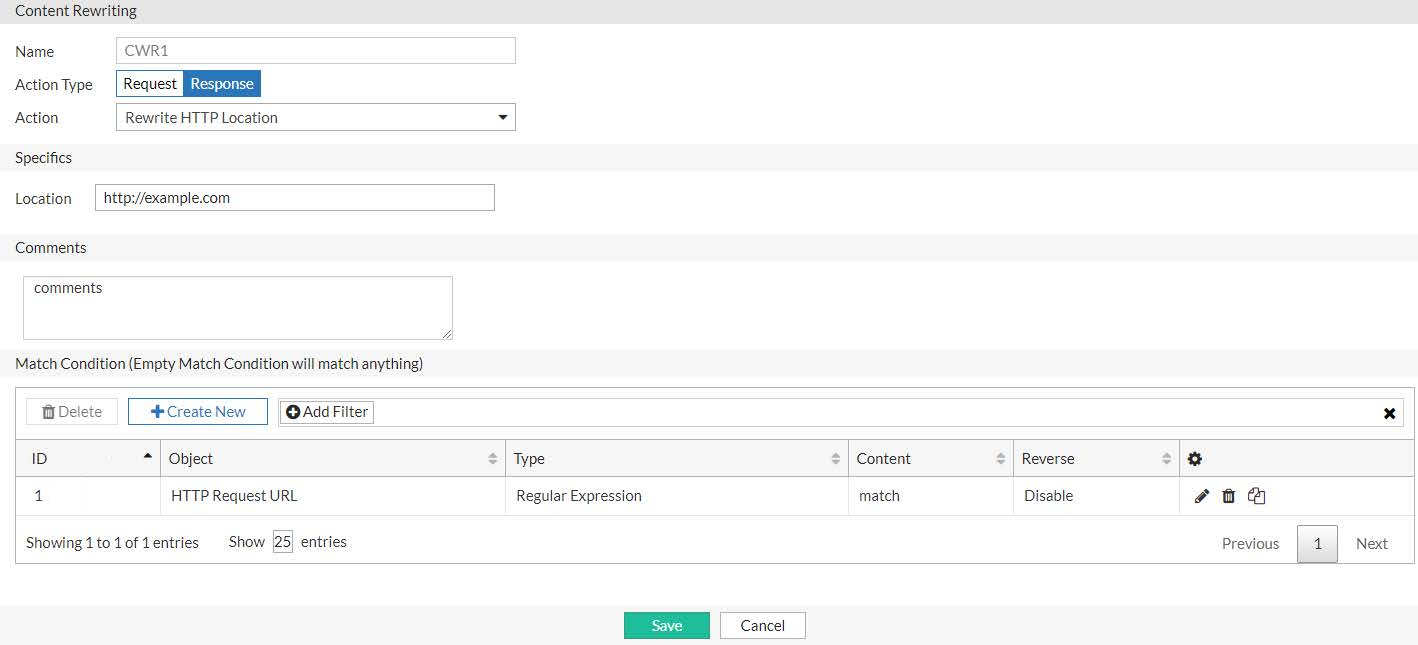Click trash icon on the Delete button
Viewport: 1418px width, 645px height.
coord(48,411)
